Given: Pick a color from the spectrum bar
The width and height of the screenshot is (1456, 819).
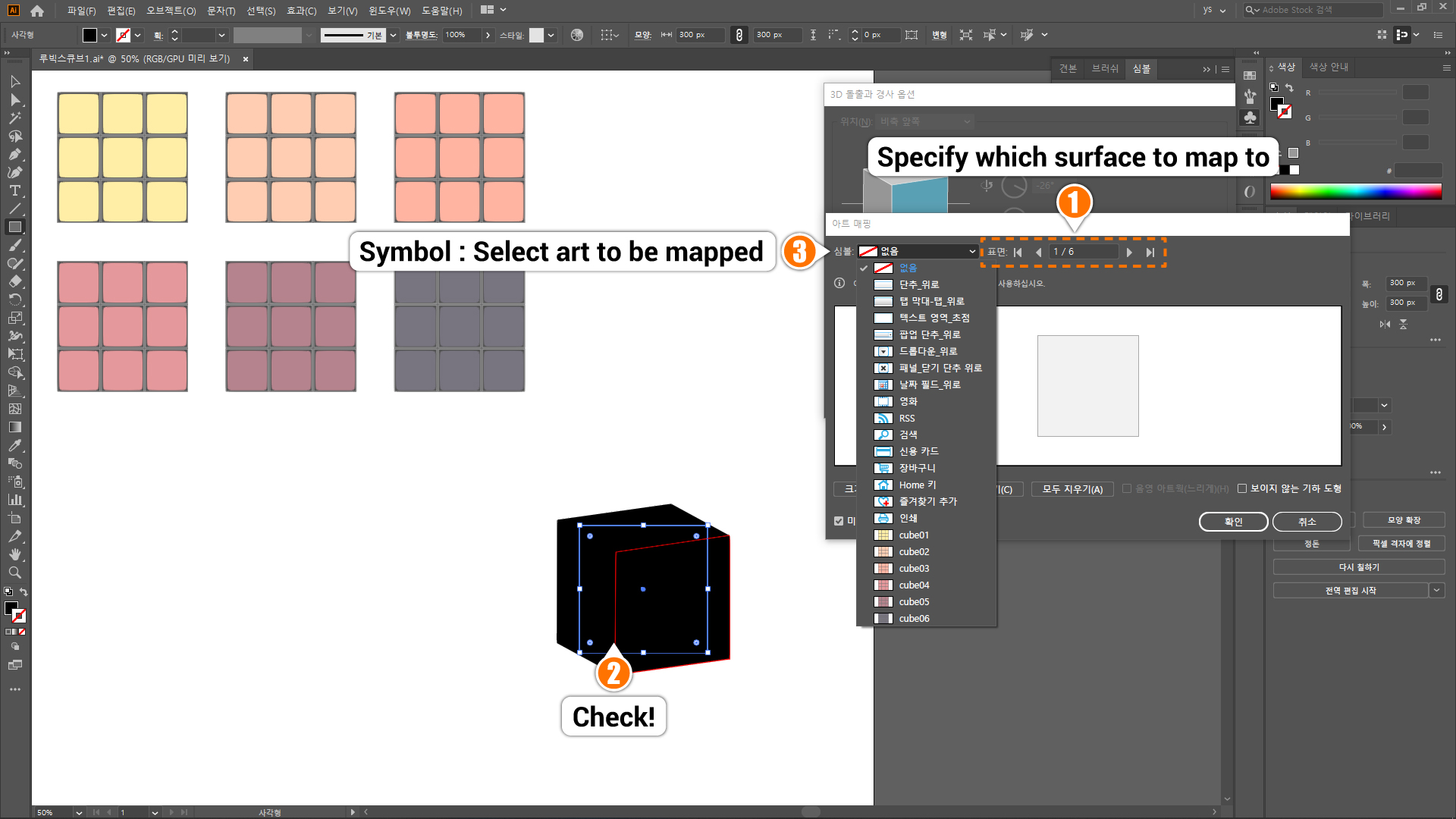Looking at the screenshot, I should pyautogui.click(x=1355, y=191).
